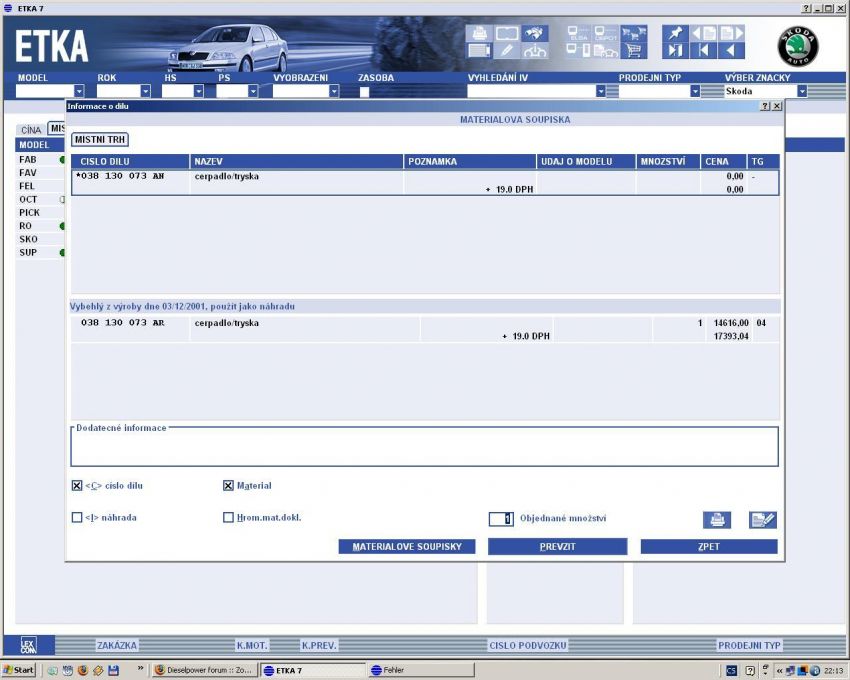Select the CÍNA tab behind dialog

click(31, 130)
